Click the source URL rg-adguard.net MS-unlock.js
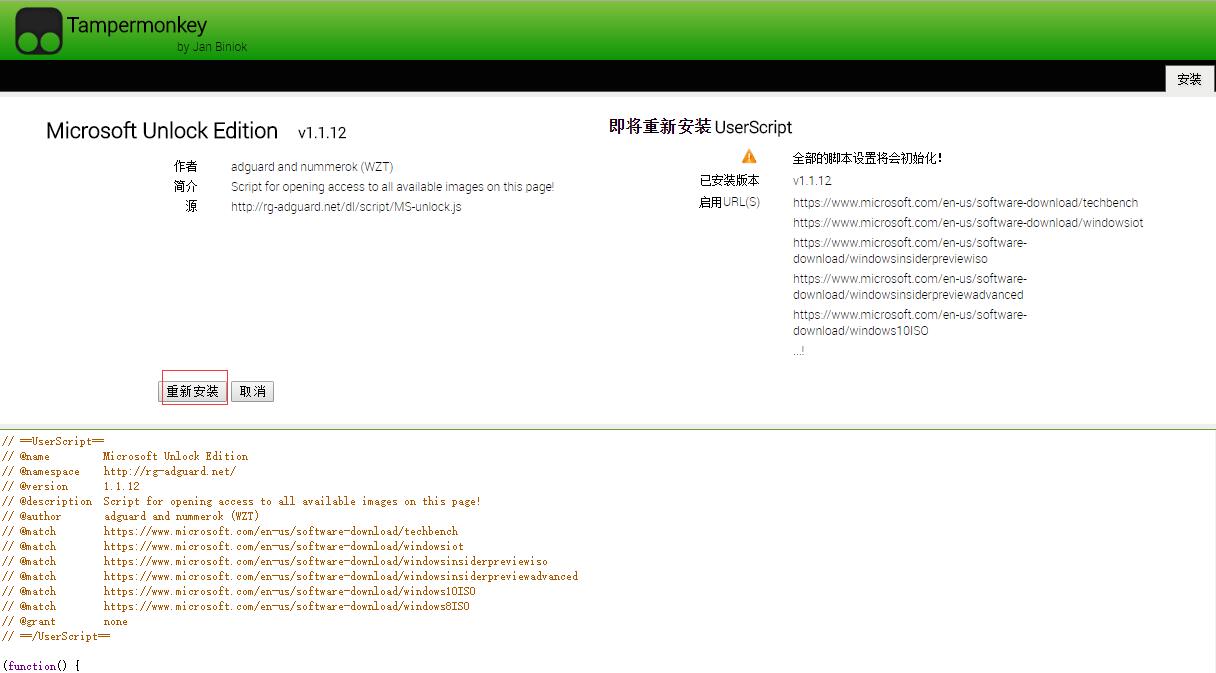This screenshot has height=673, width=1216. [346, 207]
